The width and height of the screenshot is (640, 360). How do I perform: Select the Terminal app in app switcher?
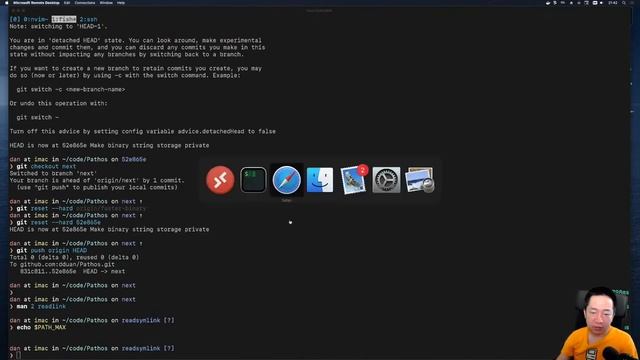253,180
